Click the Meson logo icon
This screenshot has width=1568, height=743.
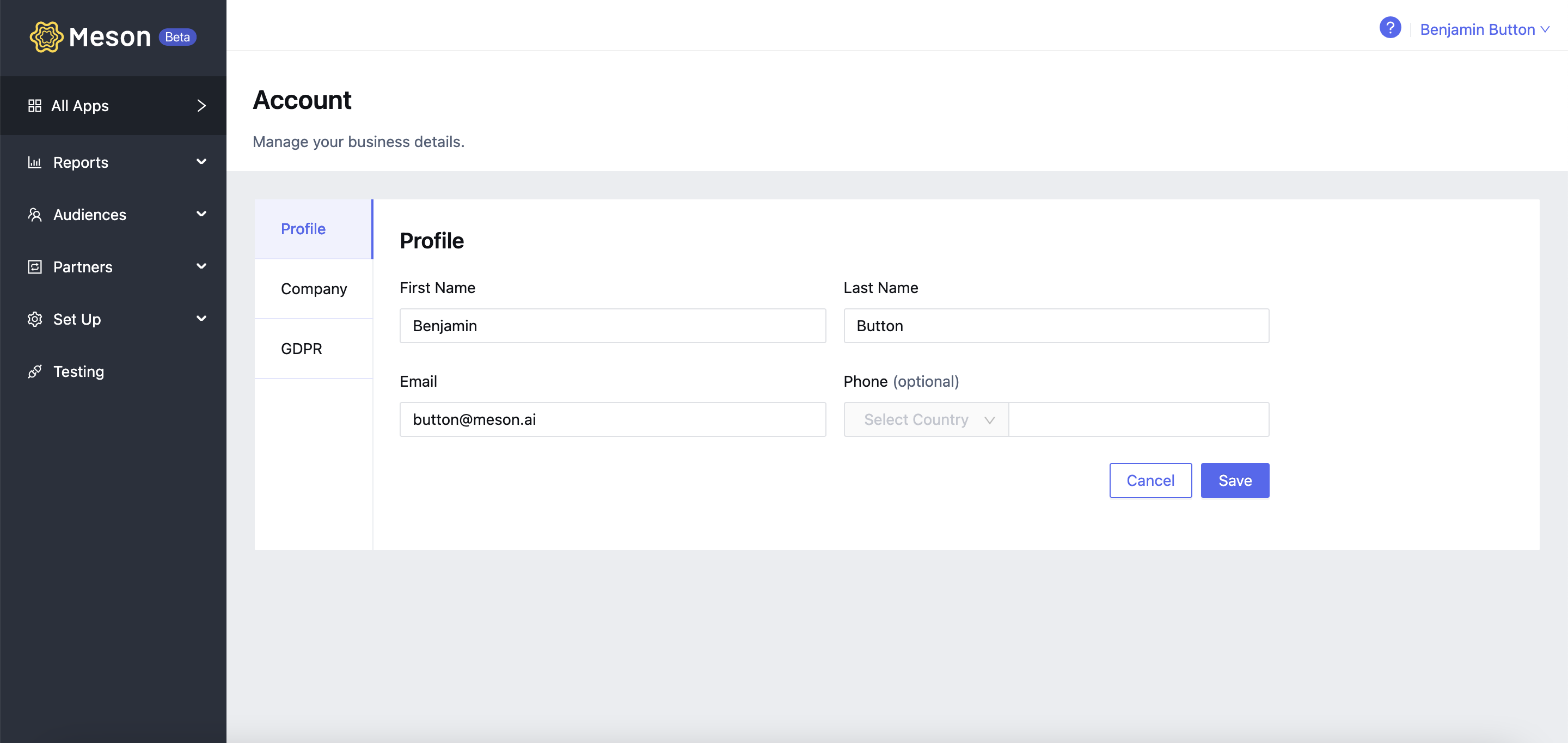click(46, 37)
